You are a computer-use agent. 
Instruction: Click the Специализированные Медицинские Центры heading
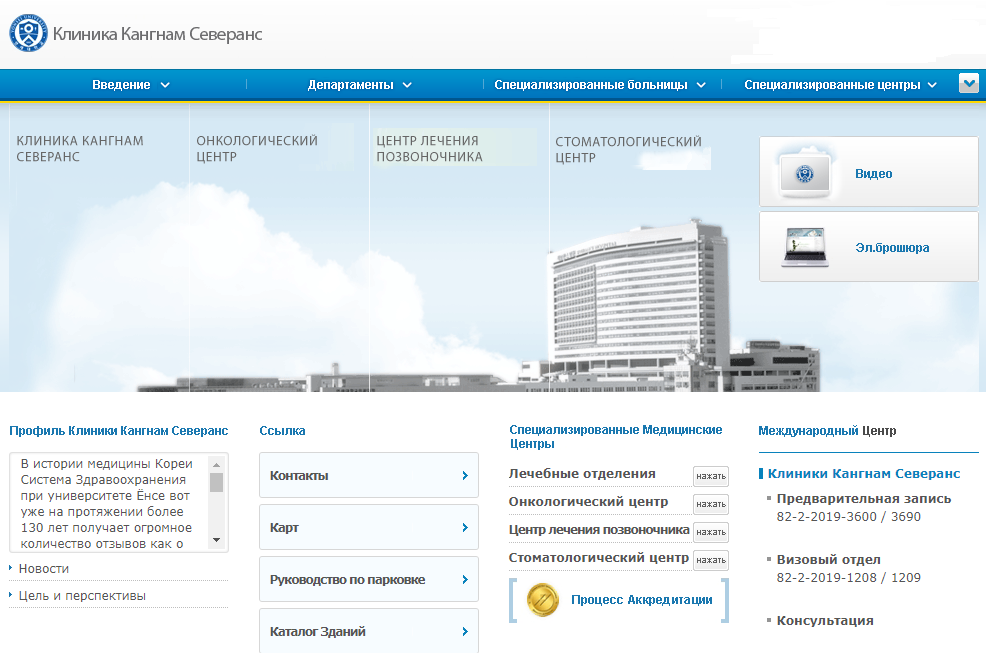coord(616,437)
